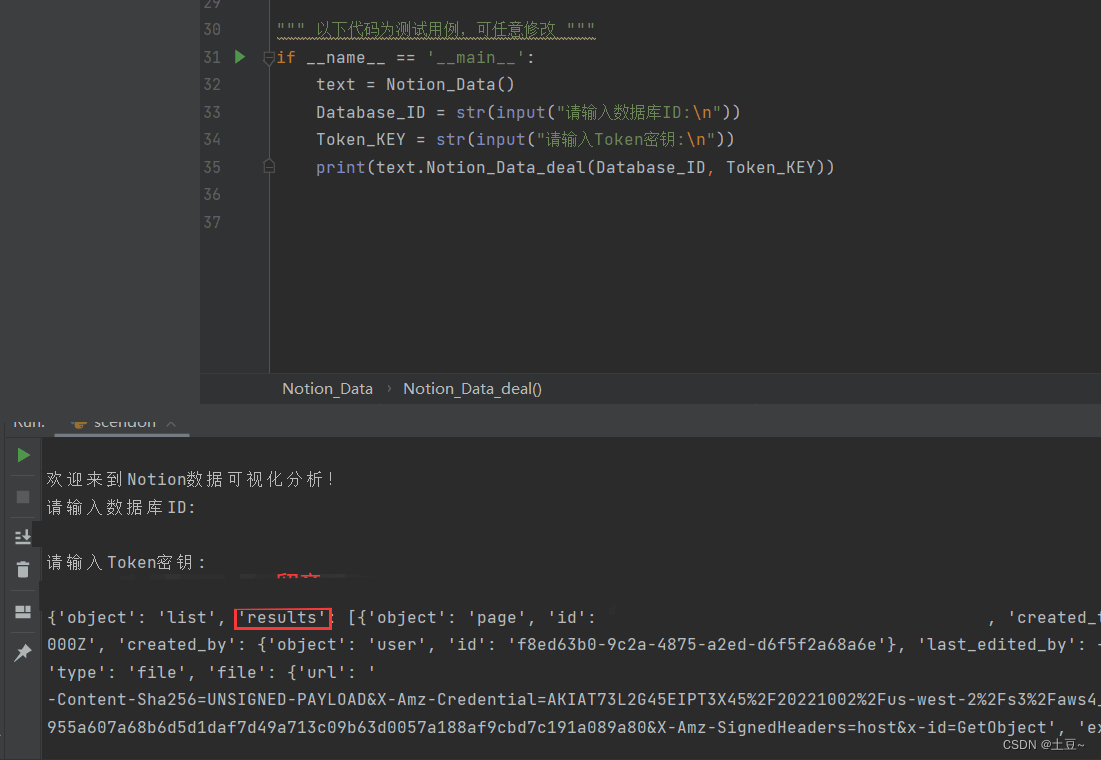The width and height of the screenshot is (1101, 760).
Task: Click the Token_KEY assignment line
Action: 525,139
